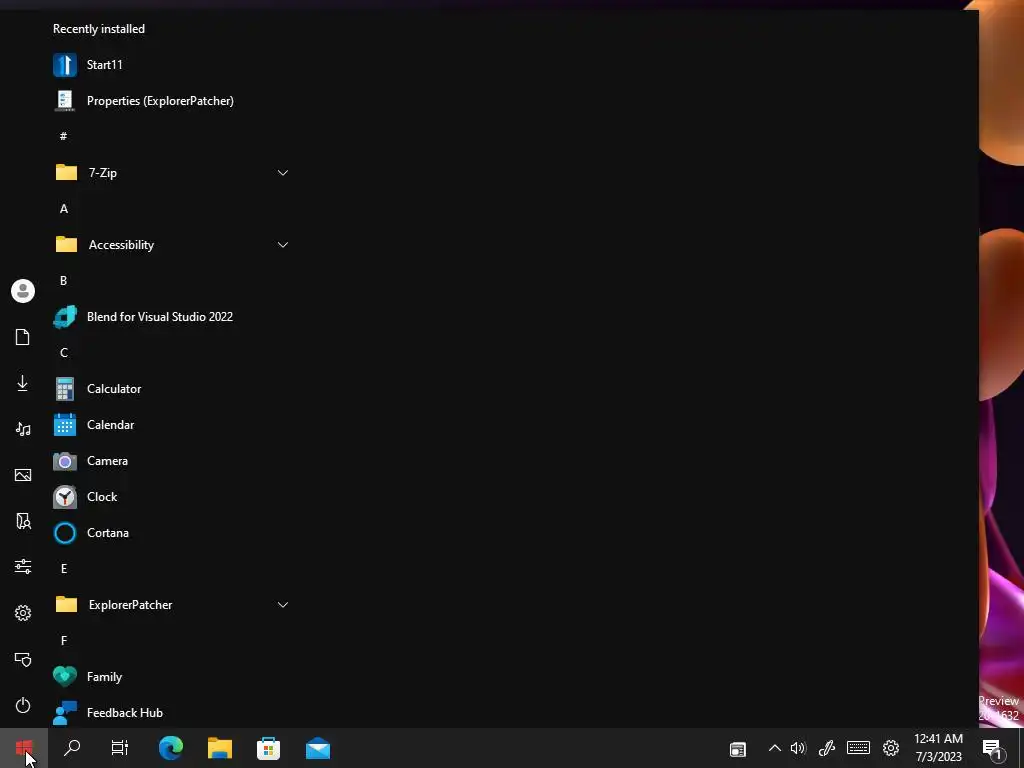1024x768 pixels.
Task: Launch the Camera app
Action: coord(171,460)
